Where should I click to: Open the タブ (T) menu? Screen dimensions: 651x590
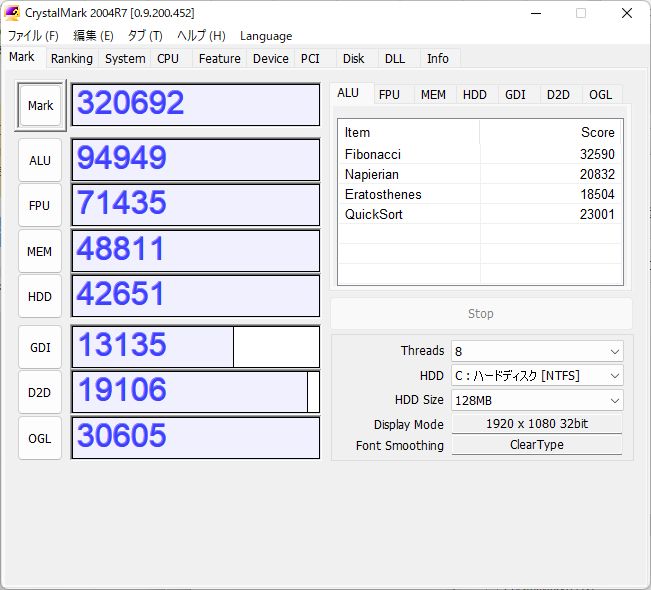click(x=145, y=36)
